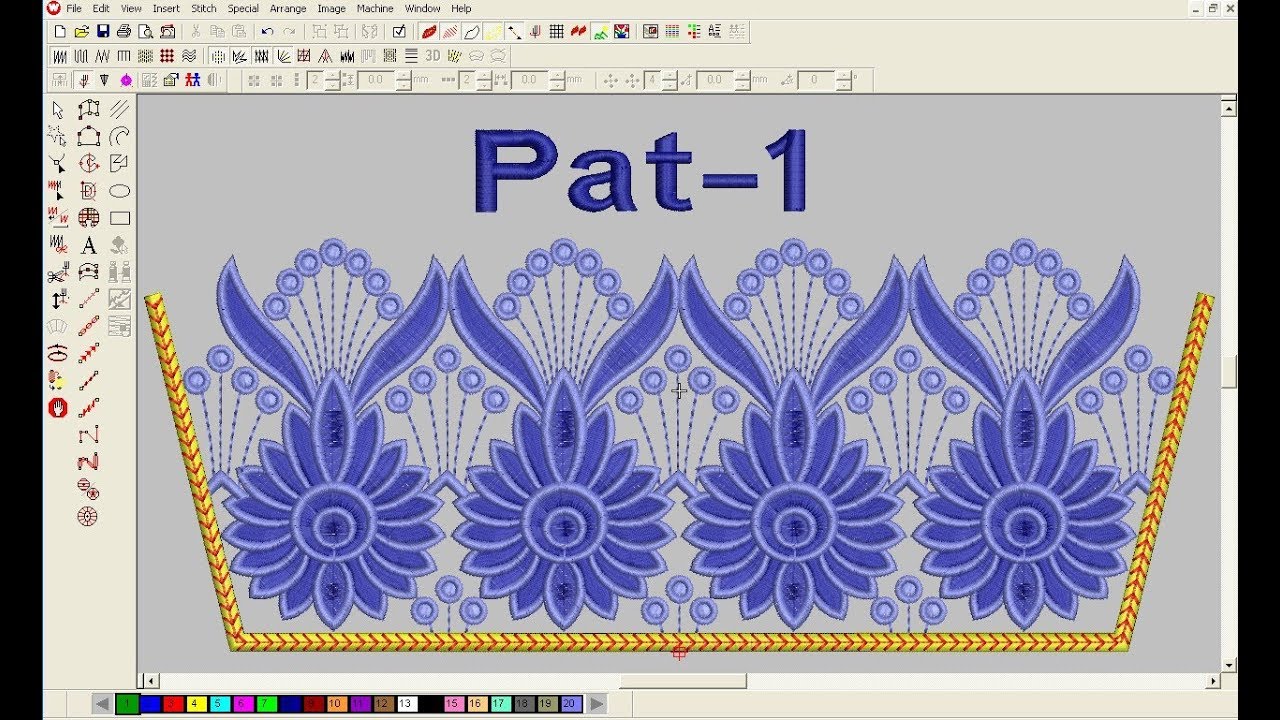Open the Stitch menu

[204, 8]
